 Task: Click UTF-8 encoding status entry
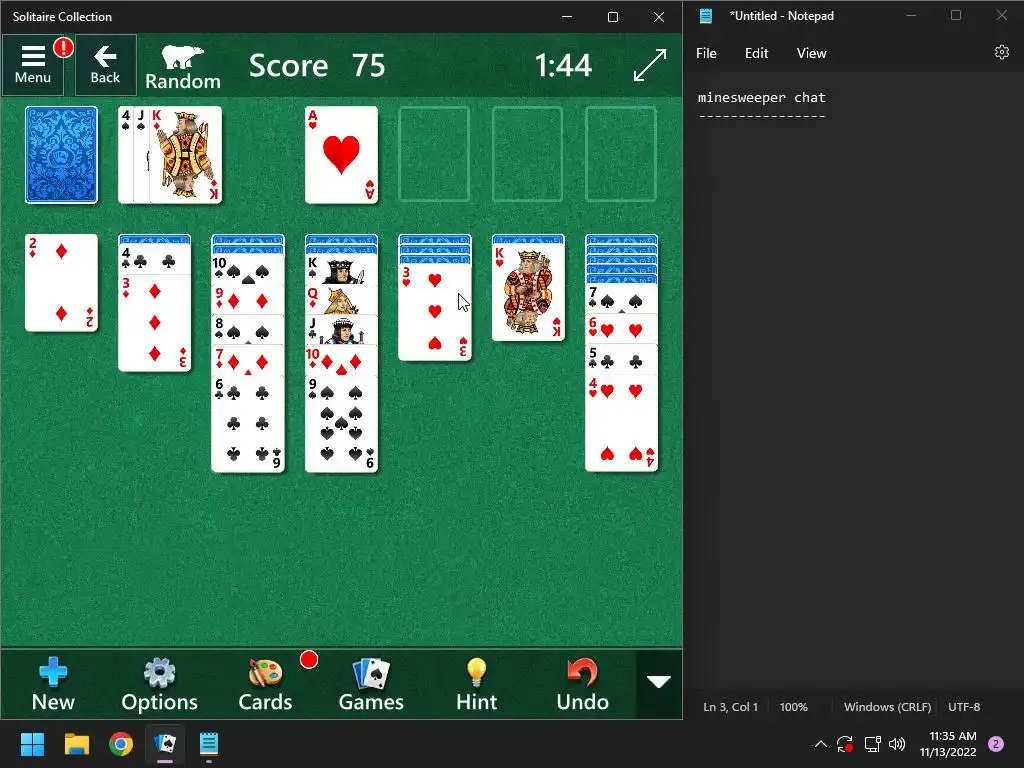coord(964,707)
